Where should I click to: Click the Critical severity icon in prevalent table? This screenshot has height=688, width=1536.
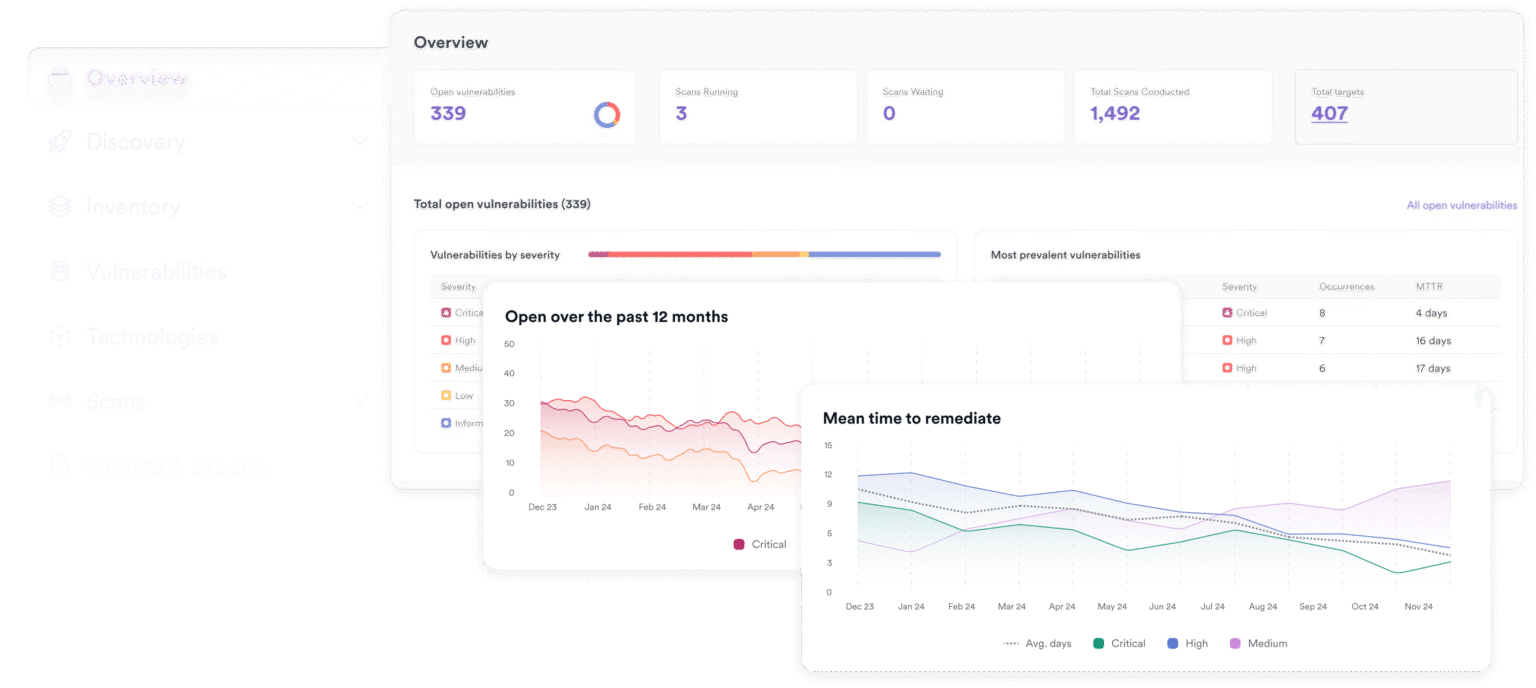(x=1227, y=313)
